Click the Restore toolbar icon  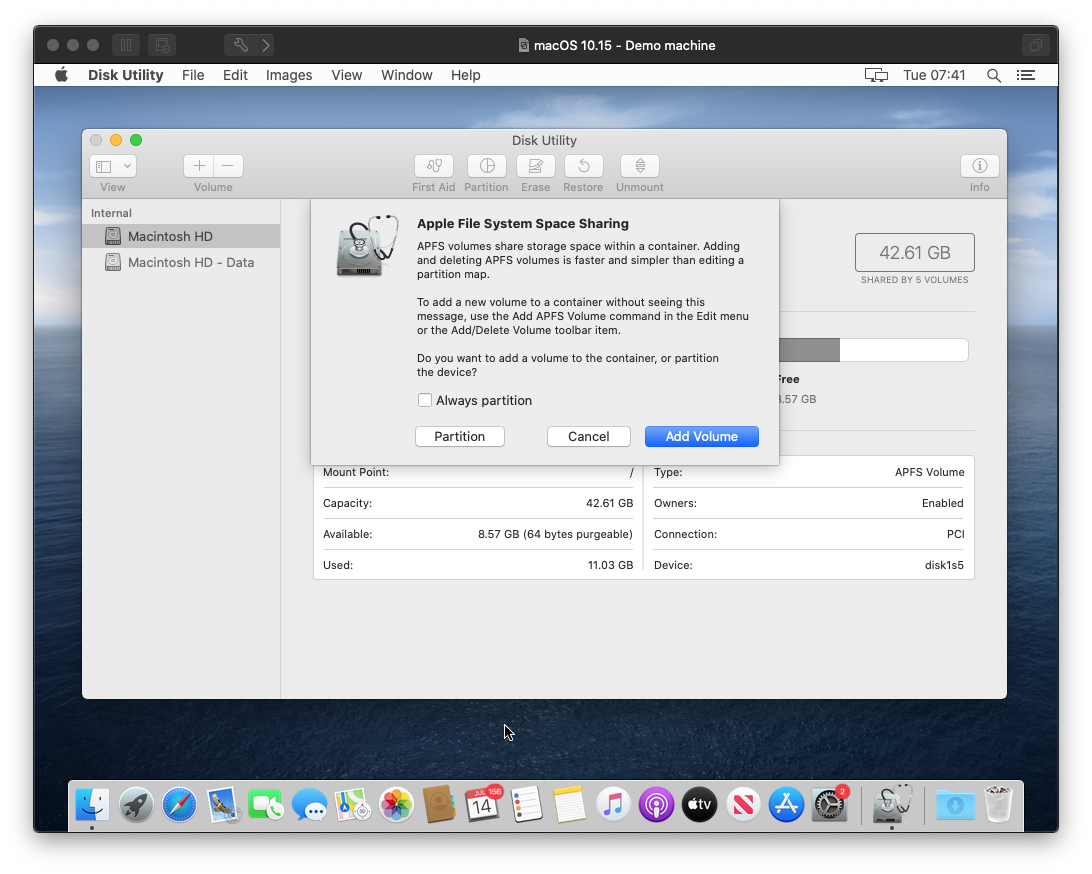(584, 166)
